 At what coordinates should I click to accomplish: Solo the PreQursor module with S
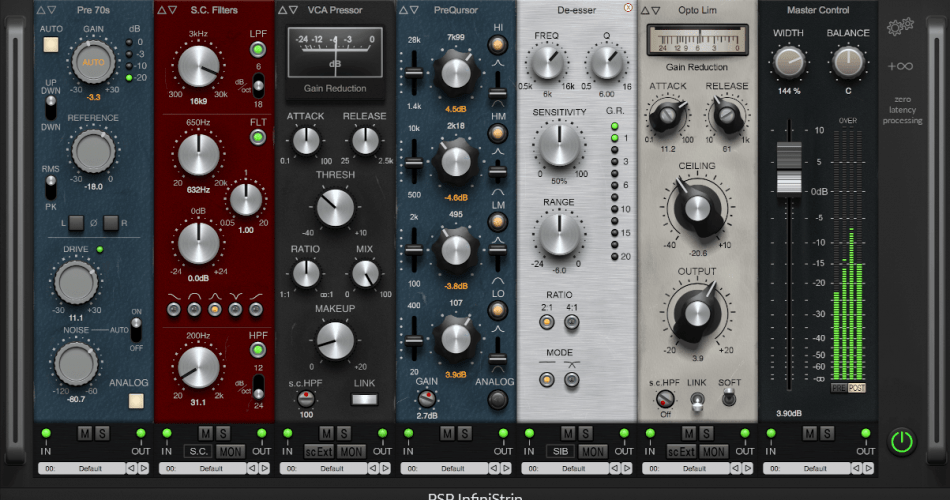coord(464,433)
